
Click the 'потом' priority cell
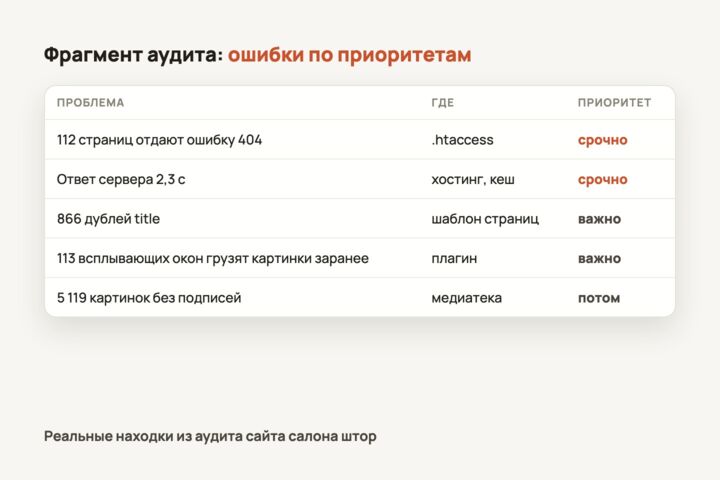click(599, 298)
